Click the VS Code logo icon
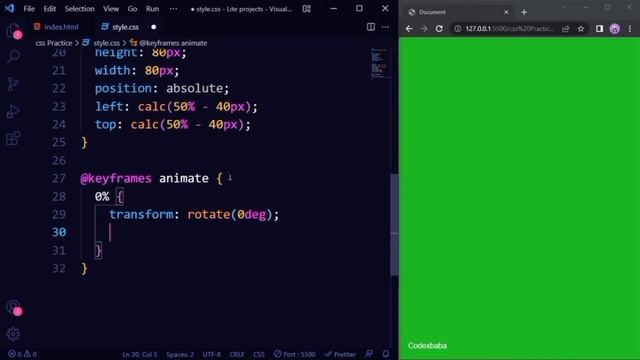Image resolution: width=640 pixels, height=360 pixels. pos(9,8)
